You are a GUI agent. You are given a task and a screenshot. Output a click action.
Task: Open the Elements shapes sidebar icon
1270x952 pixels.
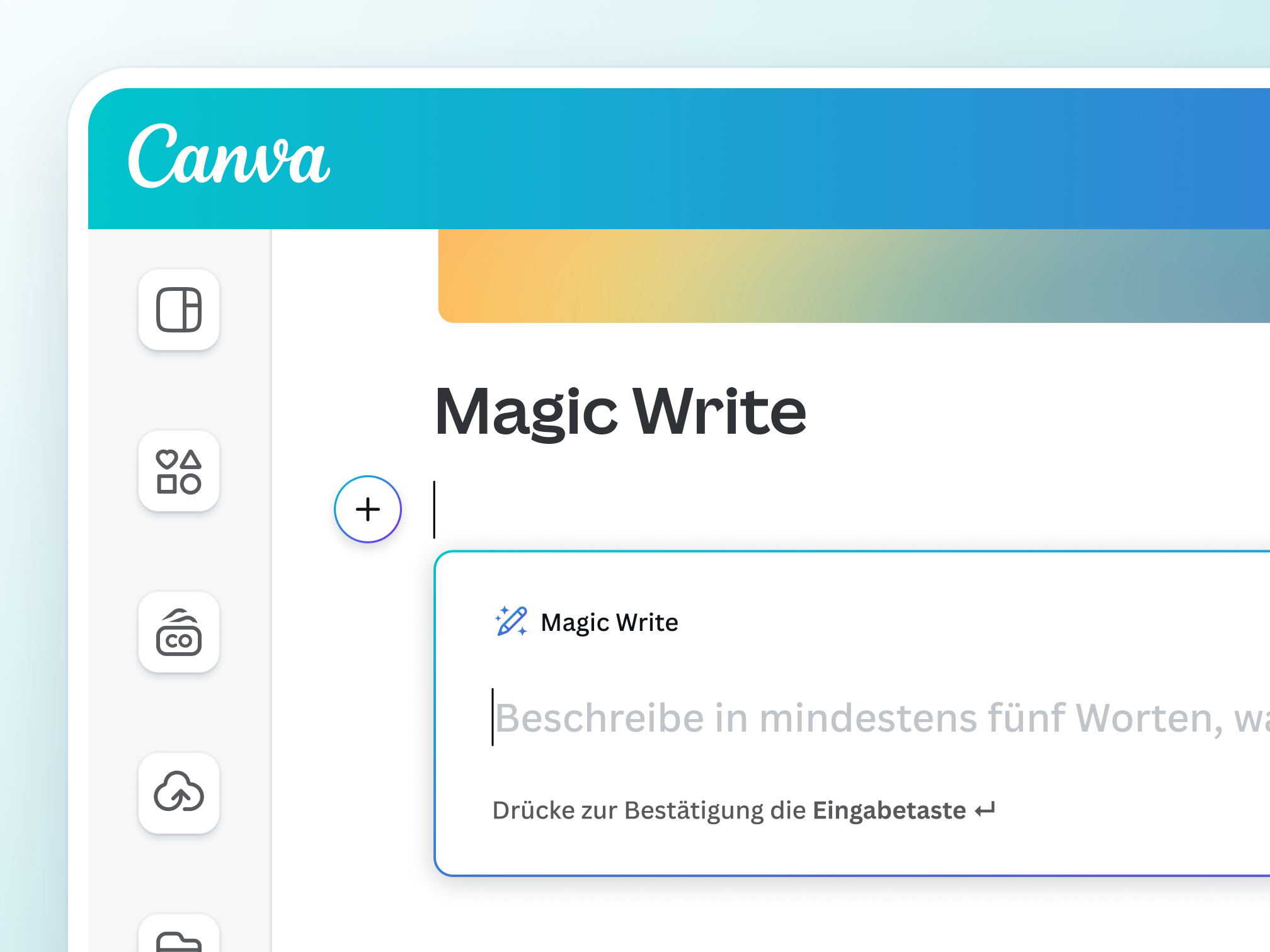point(179,471)
